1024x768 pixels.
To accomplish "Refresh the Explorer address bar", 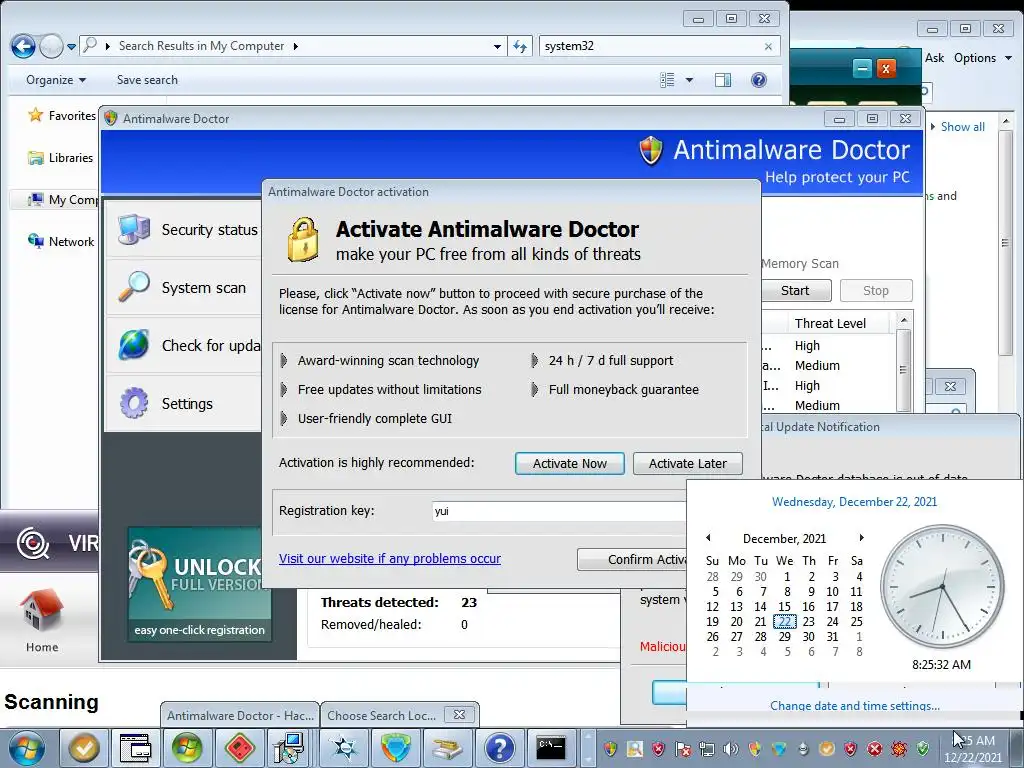I will [520, 46].
